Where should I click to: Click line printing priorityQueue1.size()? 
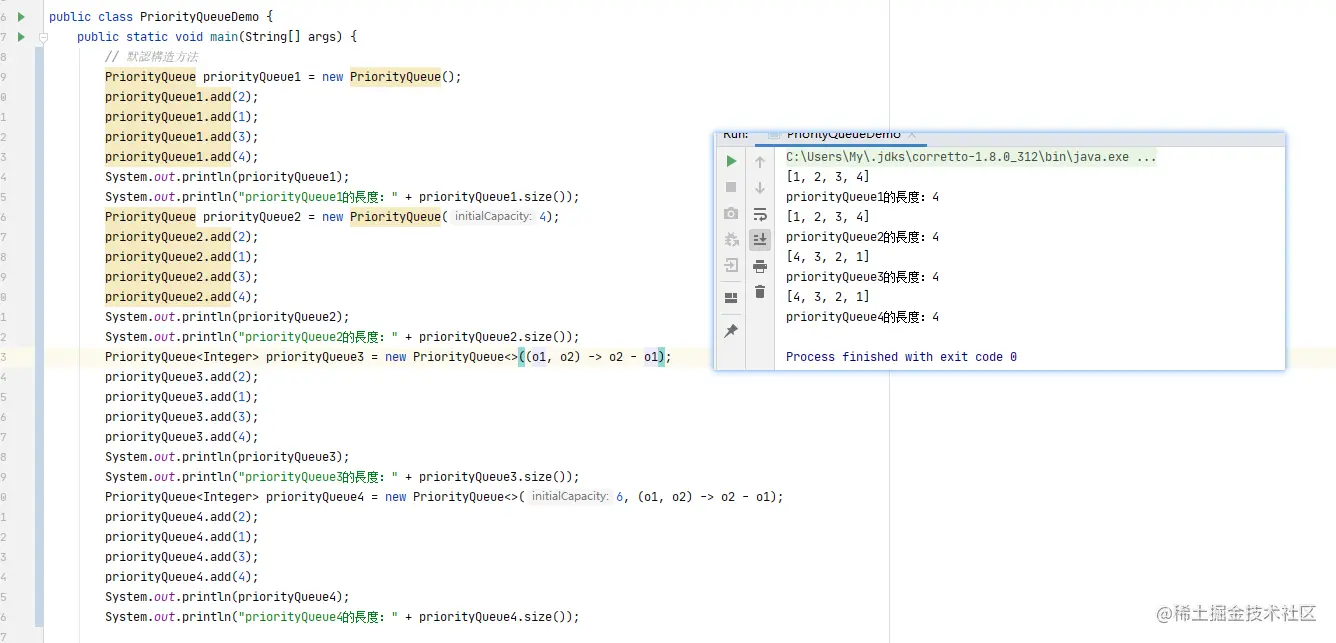[x=342, y=197]
